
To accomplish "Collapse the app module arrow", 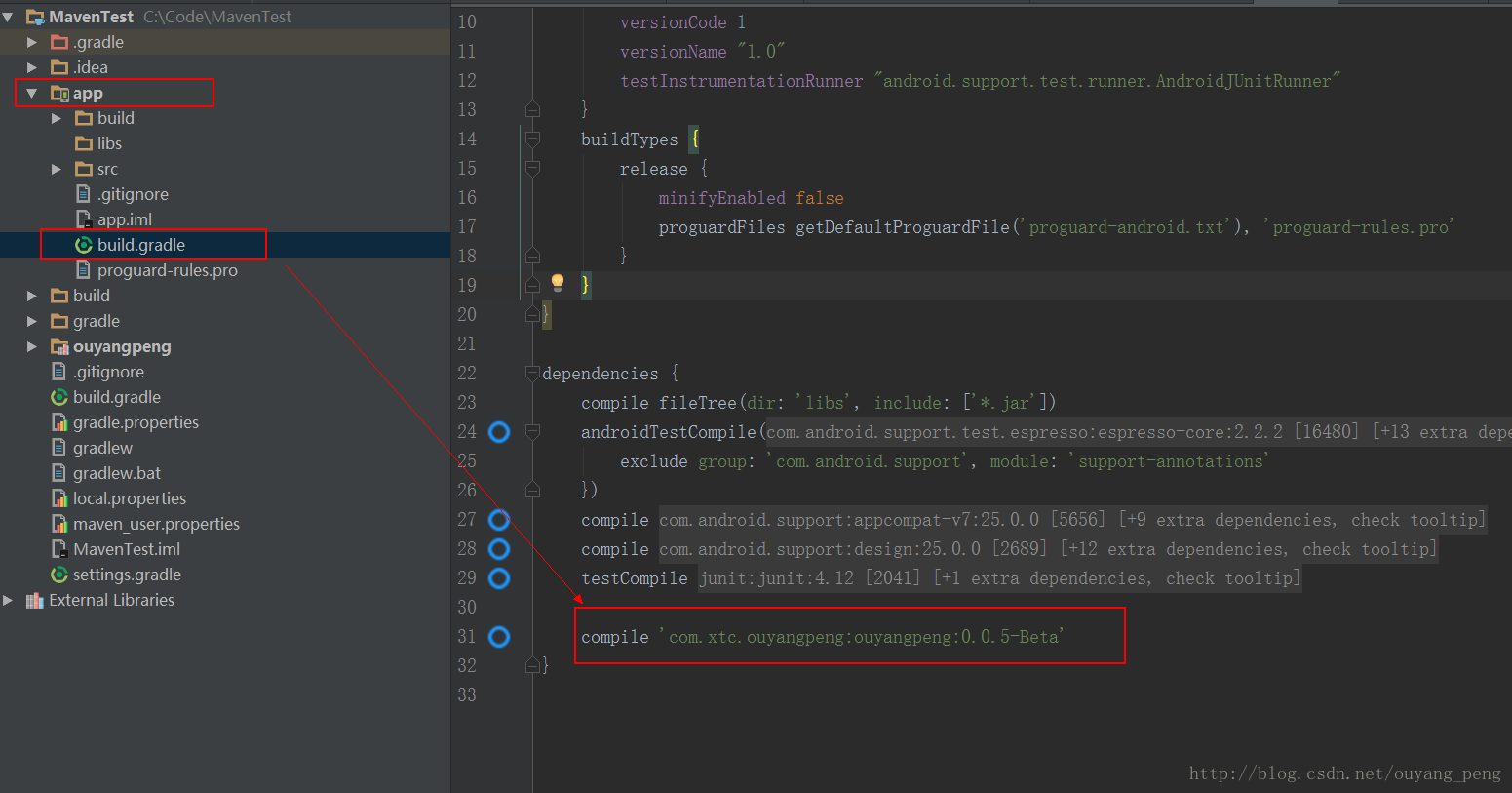I will (x=32, y=93).
